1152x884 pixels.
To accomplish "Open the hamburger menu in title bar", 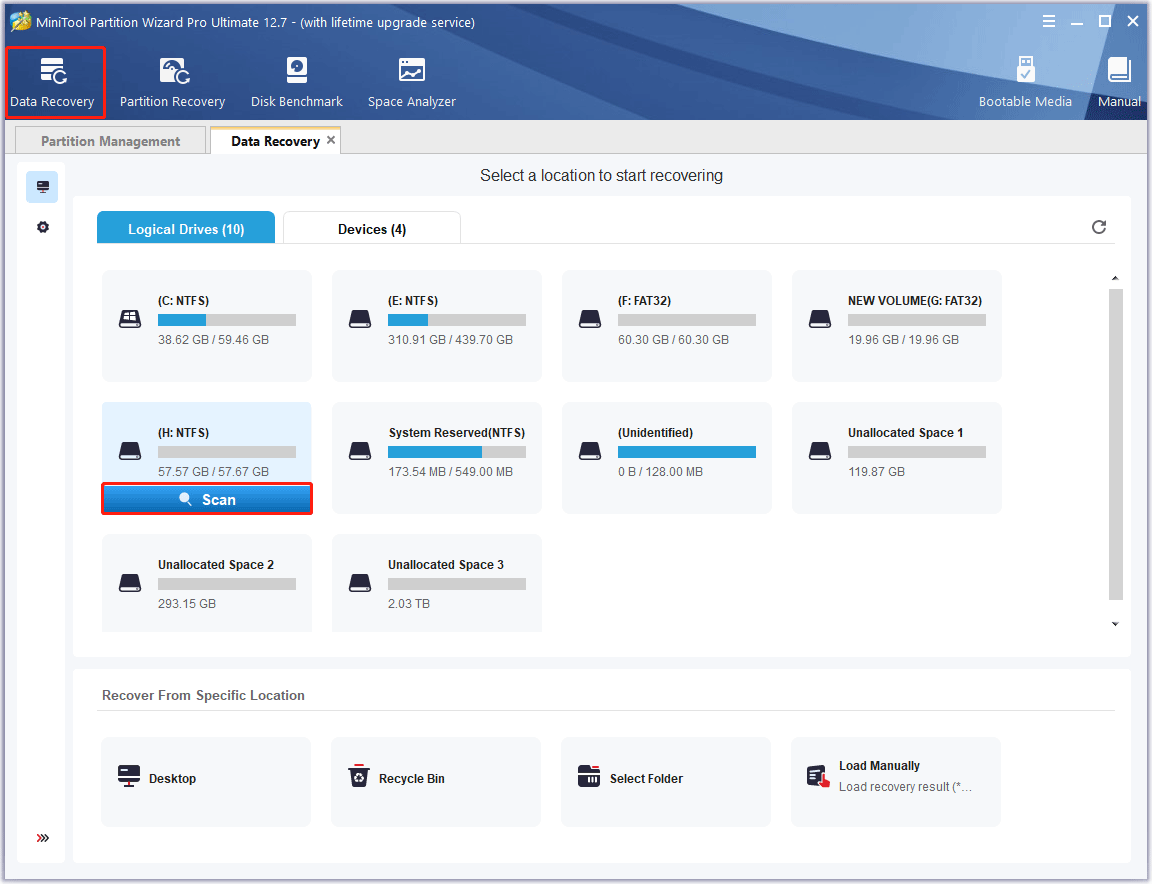I will pos(1049,21).
